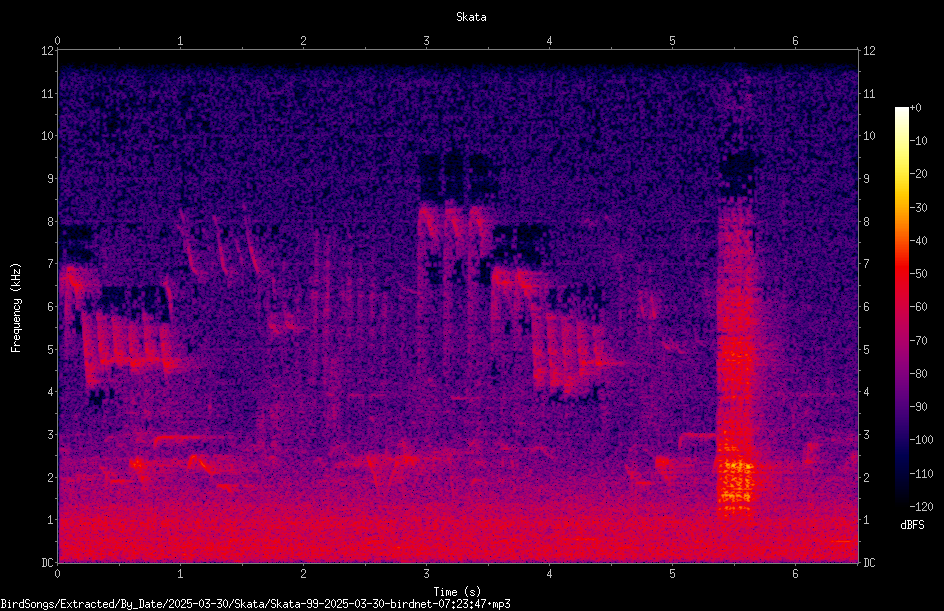The height and width of the screenshot is (611, 944).
Task: Click the "Time (s)" axis label
Action: coord(457,592)
